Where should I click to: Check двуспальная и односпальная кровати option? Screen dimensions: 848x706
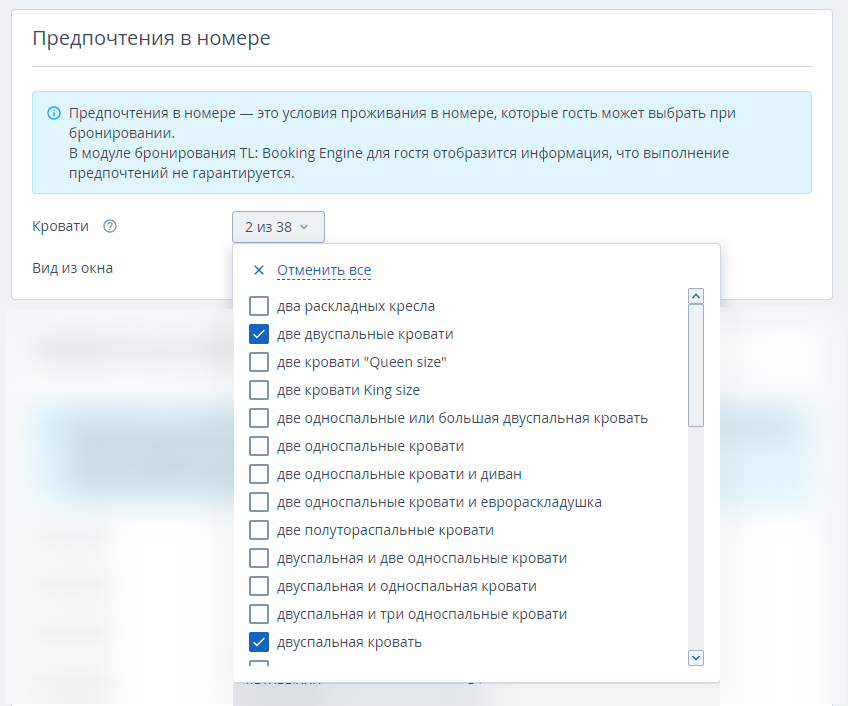tap(259, 586)
